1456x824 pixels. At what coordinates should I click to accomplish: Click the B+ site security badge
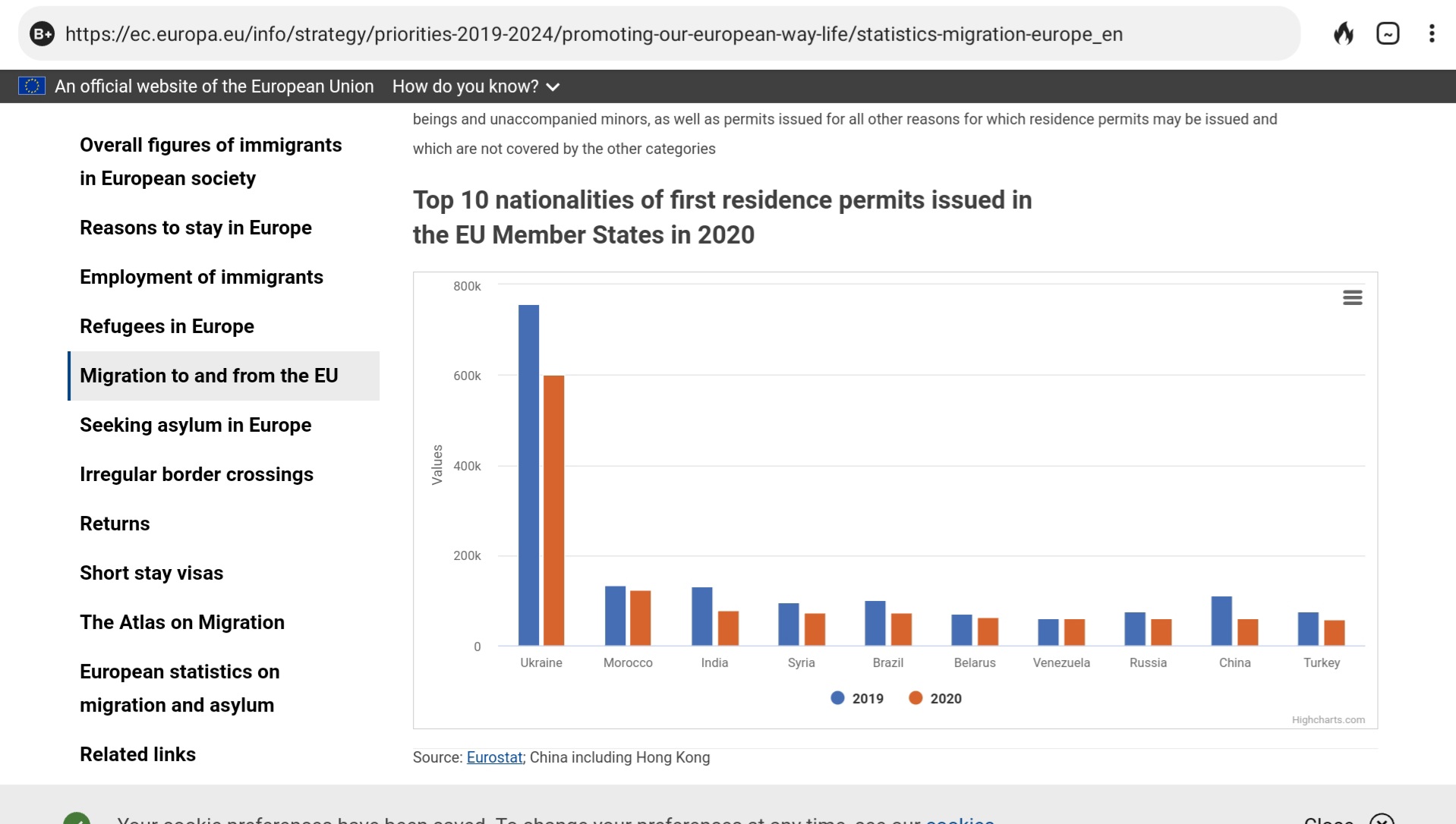coord(43,33)
